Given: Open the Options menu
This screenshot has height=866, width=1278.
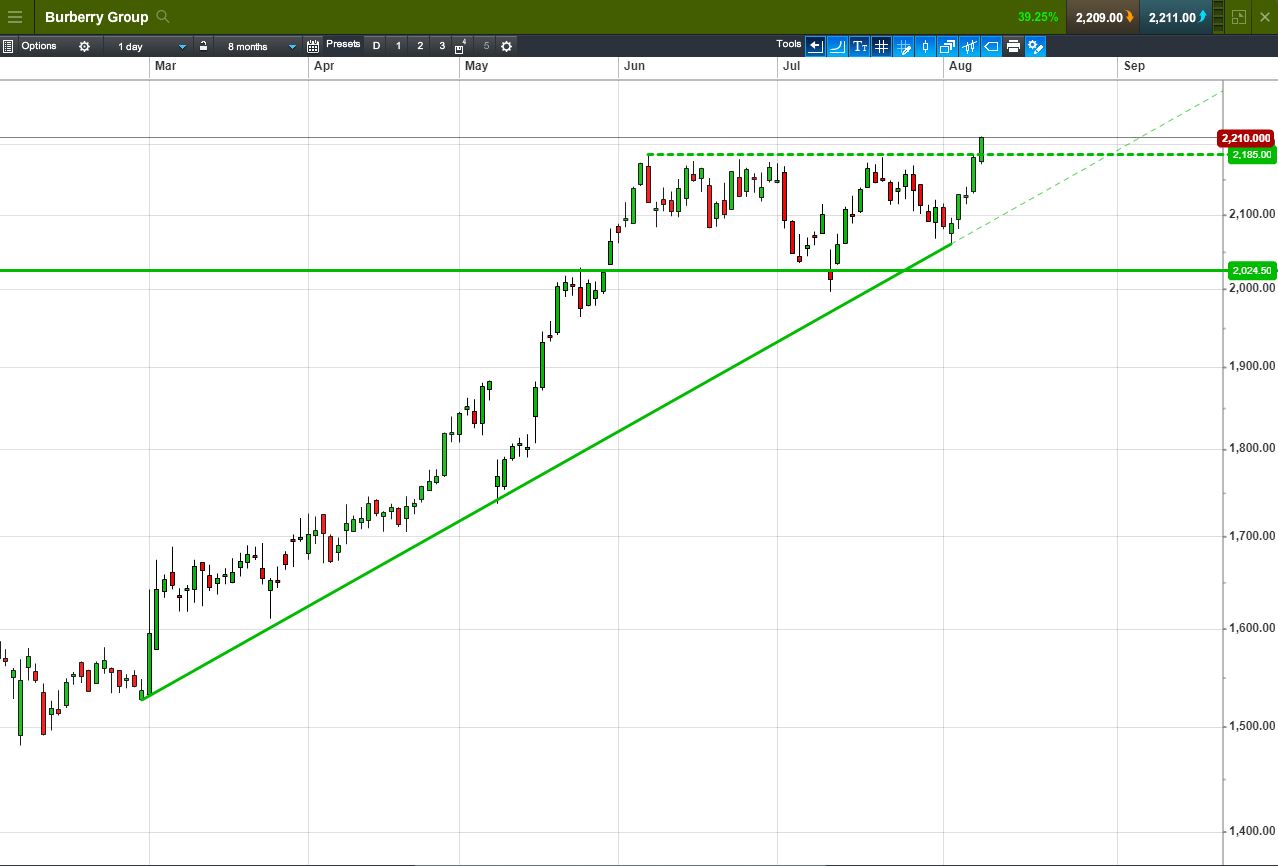Looking at the screenshot, I should pos(38,46).
